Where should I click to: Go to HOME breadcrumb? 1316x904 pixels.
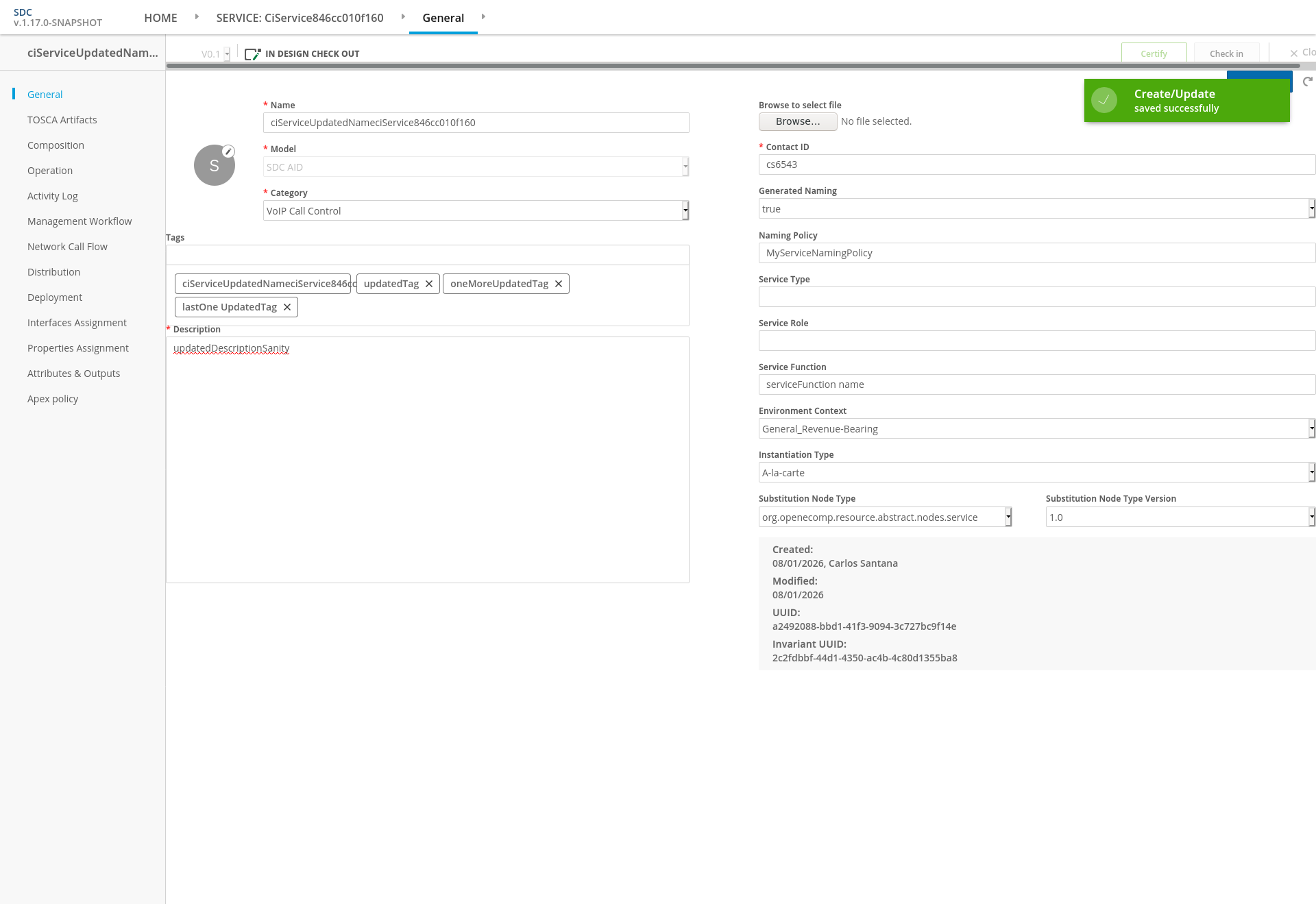(160, 18)
